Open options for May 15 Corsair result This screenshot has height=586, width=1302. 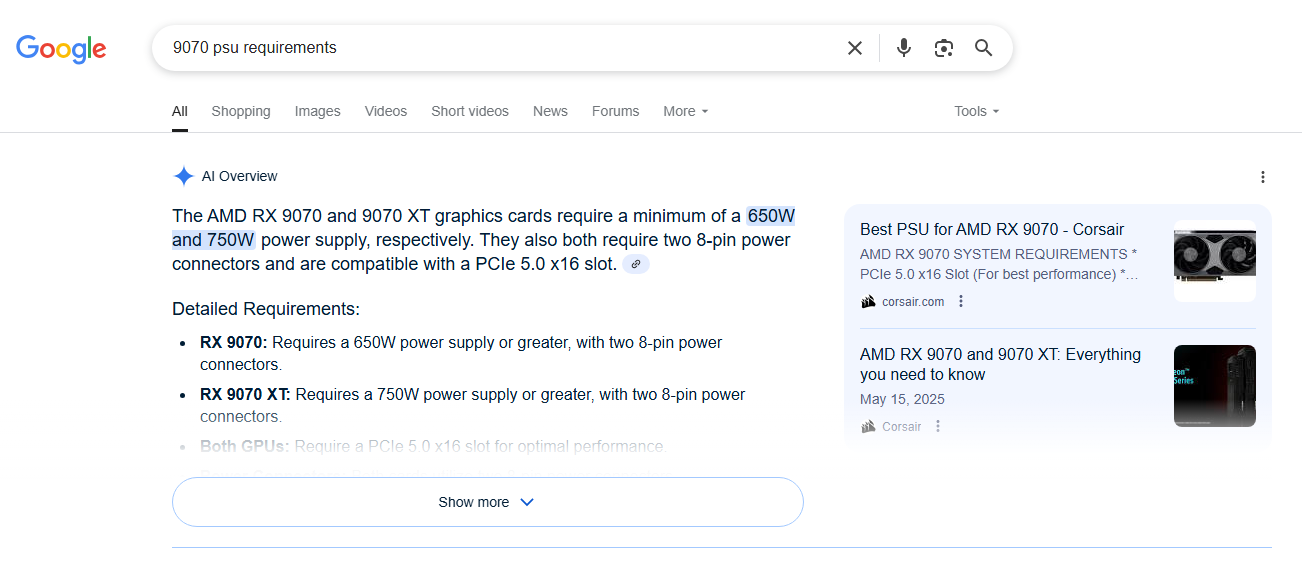[938, 426]
